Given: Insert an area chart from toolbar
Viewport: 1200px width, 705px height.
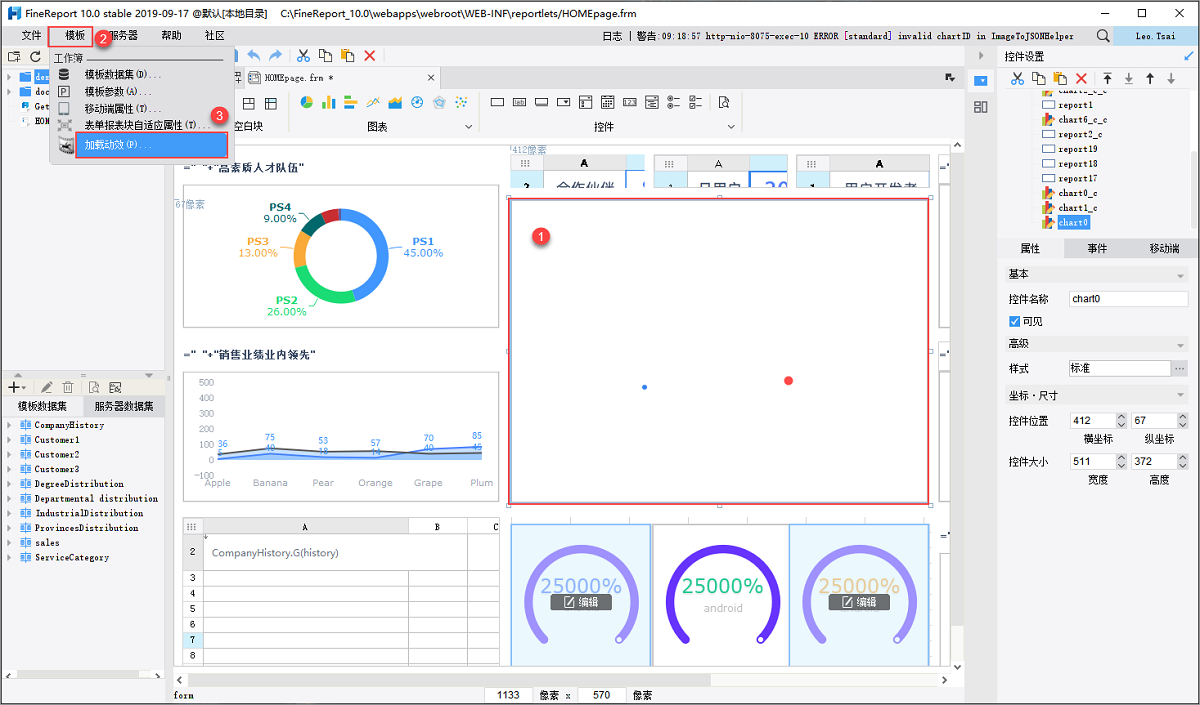Looking at the screenshot, I should coord(395,102).
